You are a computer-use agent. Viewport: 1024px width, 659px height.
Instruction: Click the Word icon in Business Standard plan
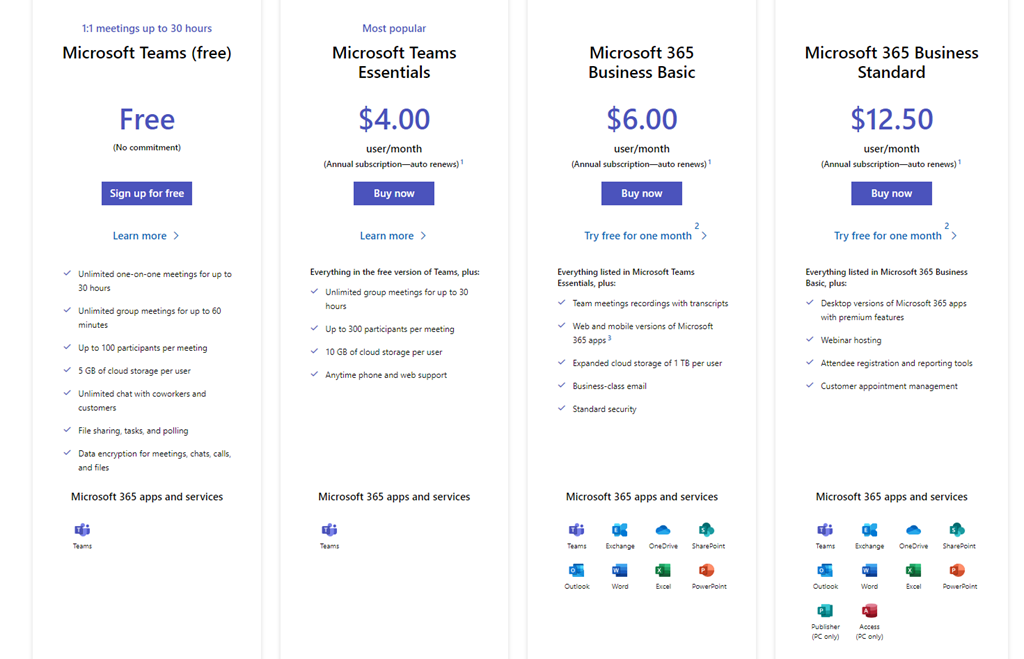869,570
